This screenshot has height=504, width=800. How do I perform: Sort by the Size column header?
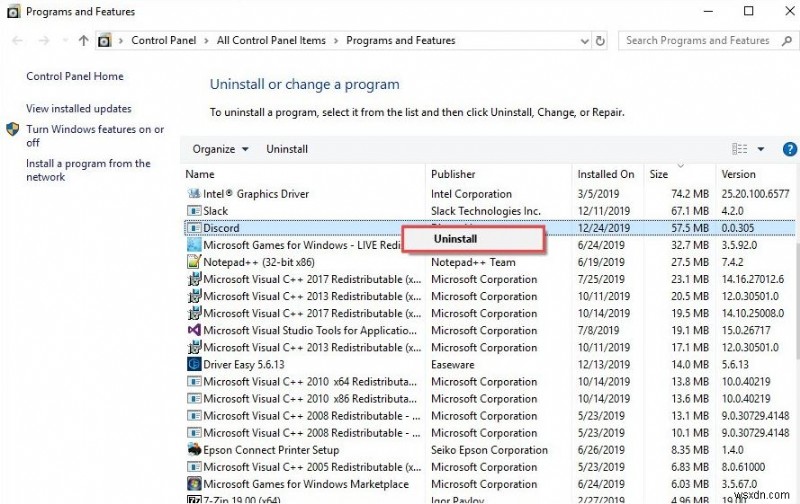(x=680, y=174)
